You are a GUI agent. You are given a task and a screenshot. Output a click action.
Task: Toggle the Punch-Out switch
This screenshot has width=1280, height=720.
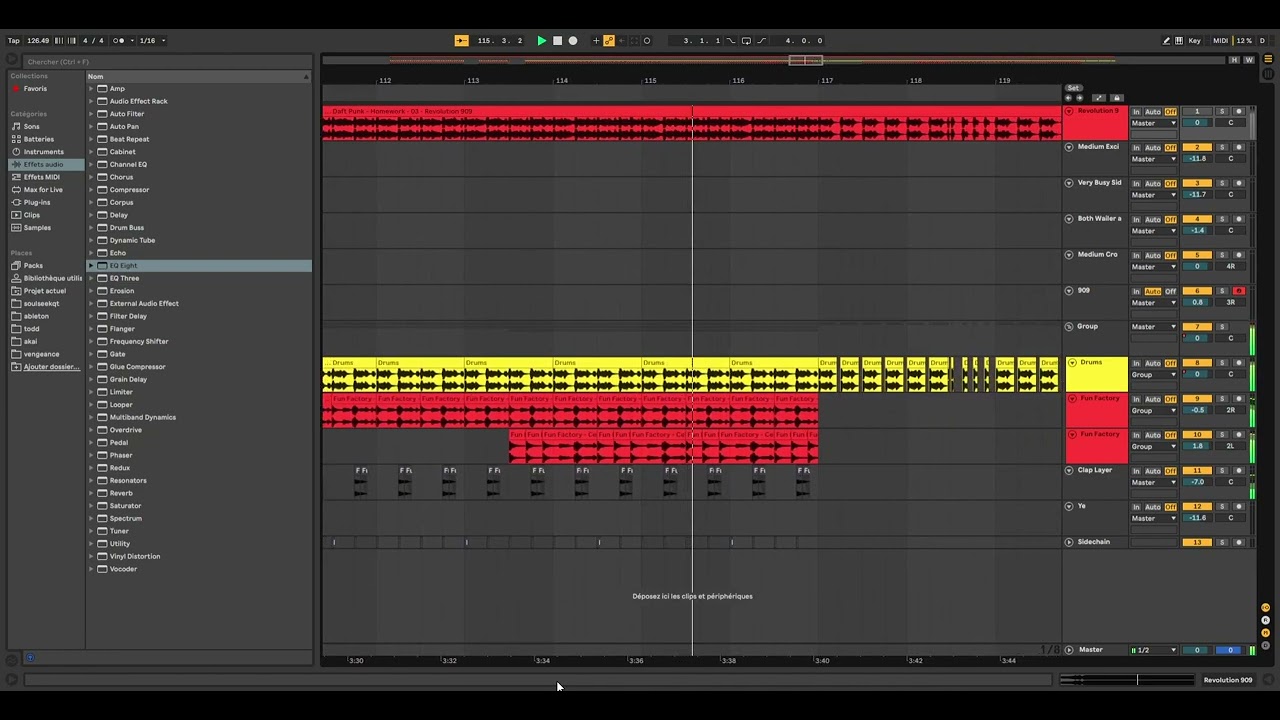(762, 41)
